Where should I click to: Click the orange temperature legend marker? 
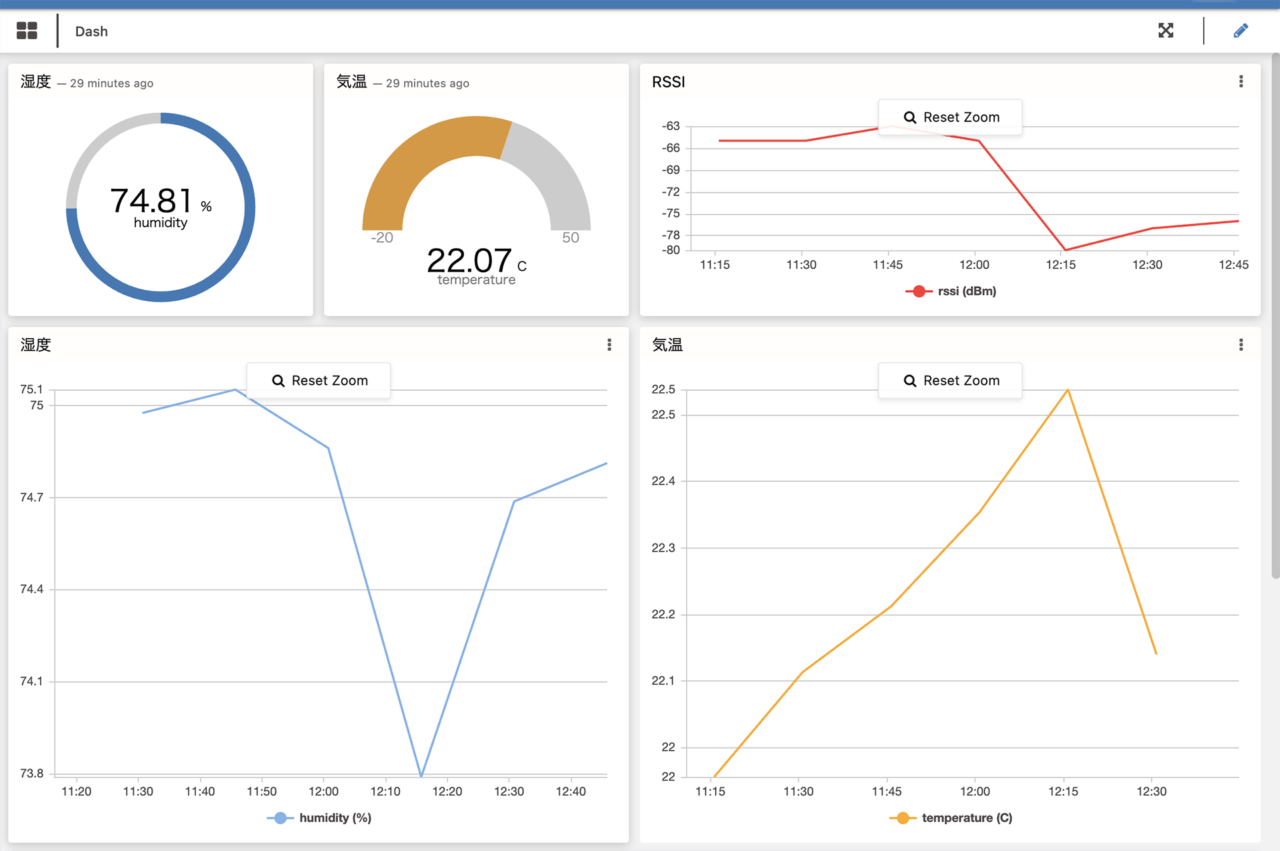903,818
